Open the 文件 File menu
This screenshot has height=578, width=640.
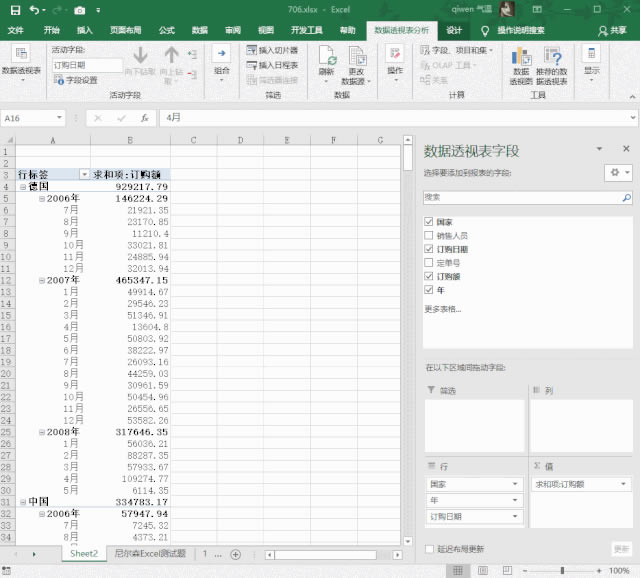tap(16, 30)
